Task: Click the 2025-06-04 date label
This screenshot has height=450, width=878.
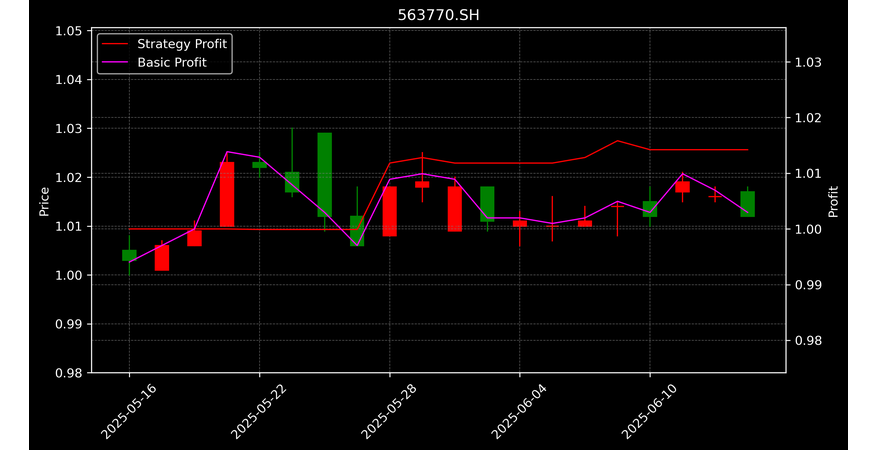Action: point(519,411)
